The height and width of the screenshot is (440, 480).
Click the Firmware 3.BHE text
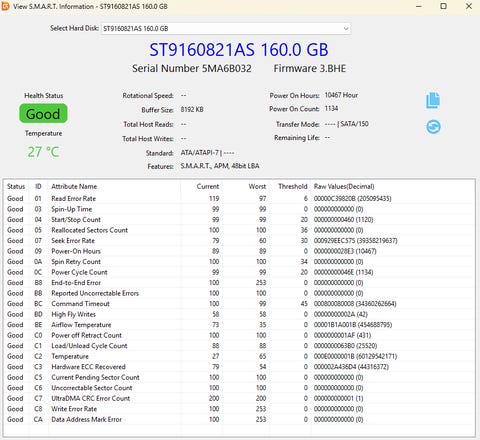(x=310, y=69)
